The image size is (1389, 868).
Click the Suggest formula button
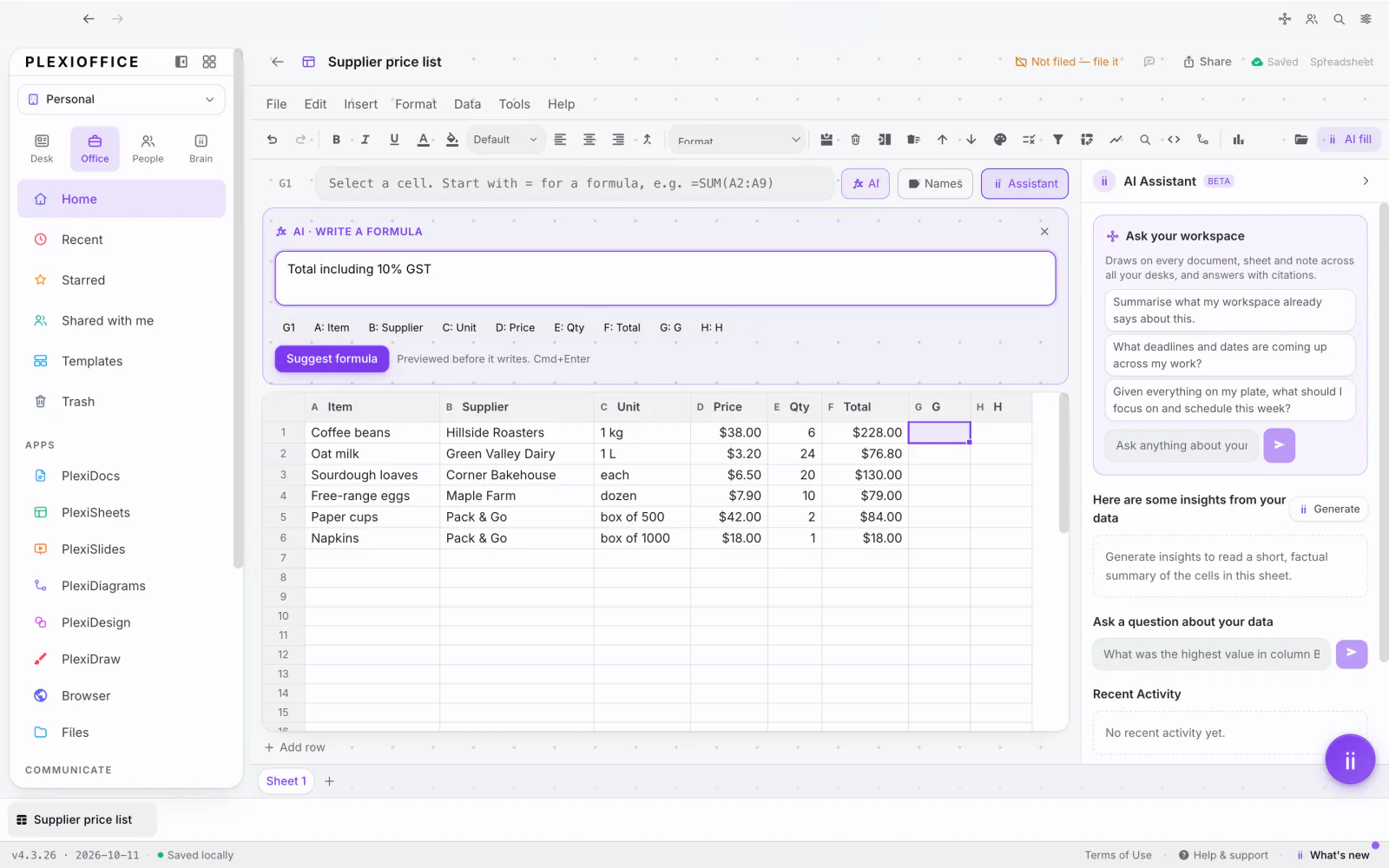332,358
